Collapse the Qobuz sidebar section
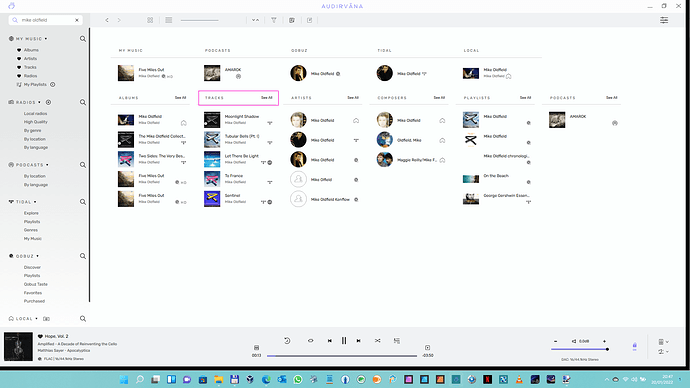This screenshot has width=690, height=388. tap(37, 256)
